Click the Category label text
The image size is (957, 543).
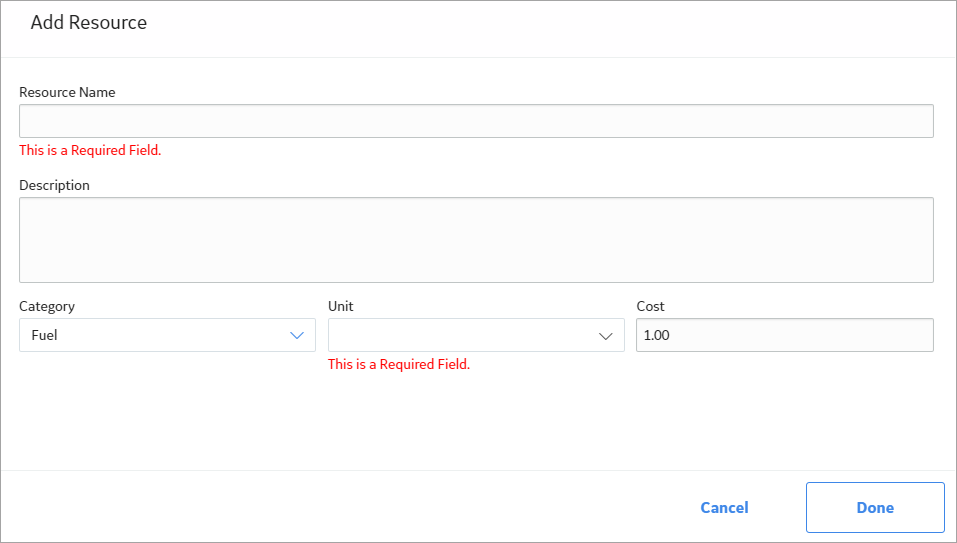[47, 306]
